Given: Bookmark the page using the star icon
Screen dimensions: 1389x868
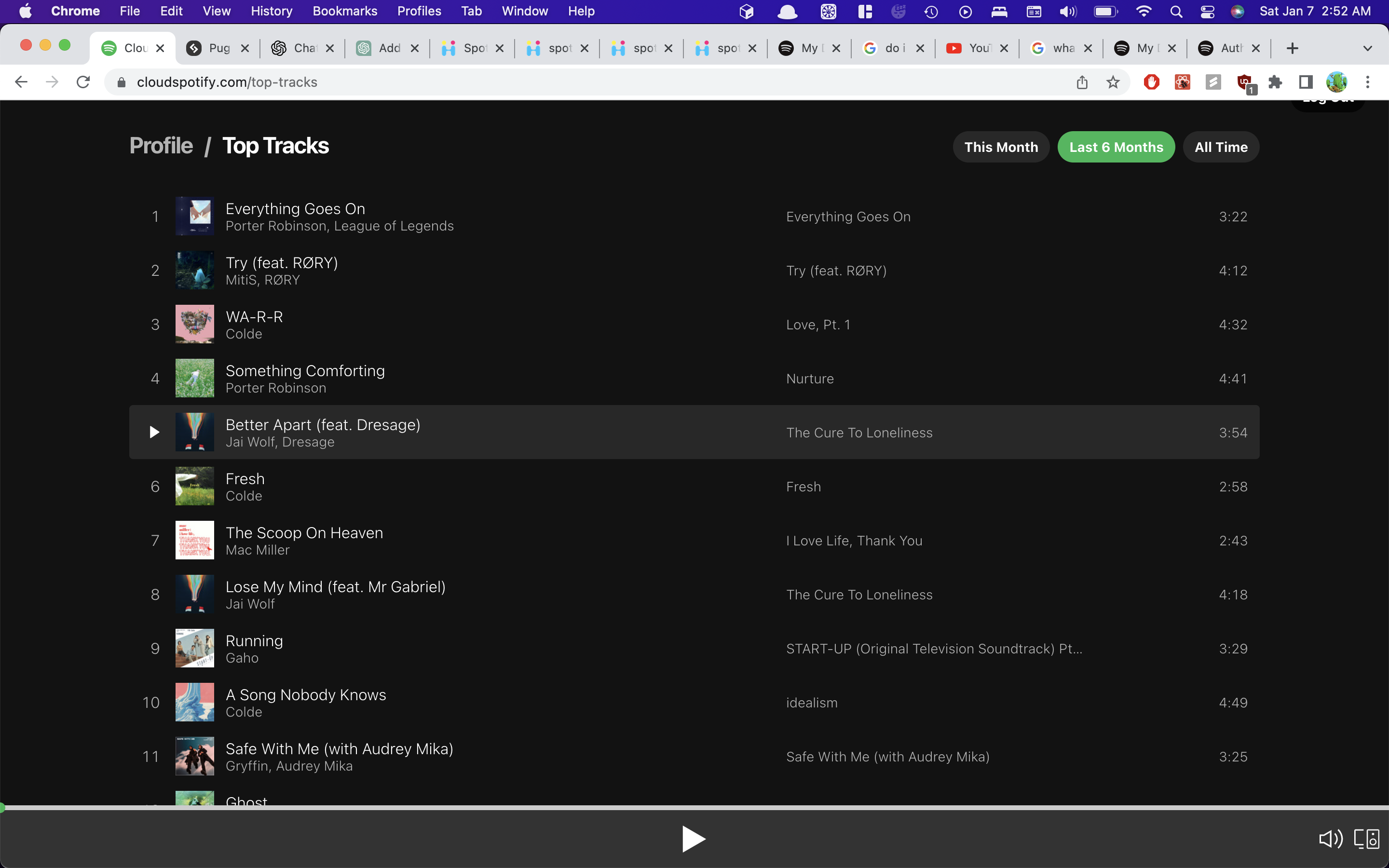Looking at the screenshot, I should click(1112, 82).
